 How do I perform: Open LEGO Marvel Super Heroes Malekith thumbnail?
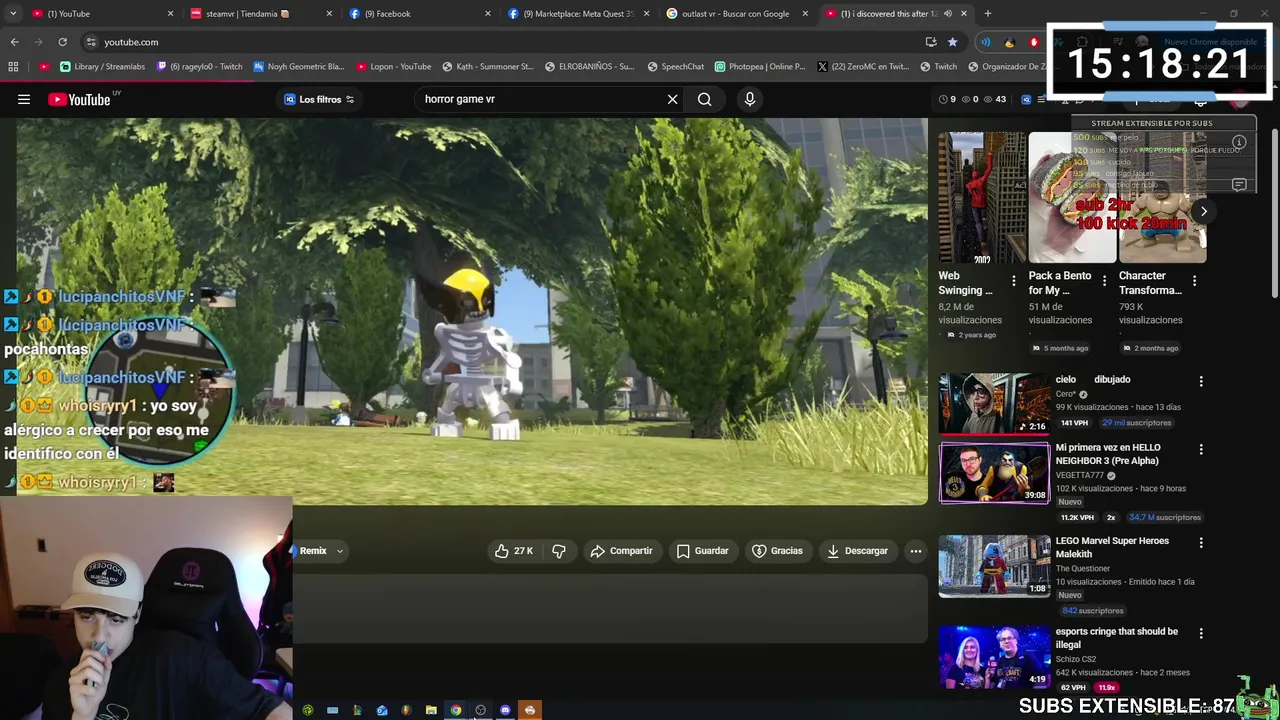pyautogui.click(x=994, y=566)
